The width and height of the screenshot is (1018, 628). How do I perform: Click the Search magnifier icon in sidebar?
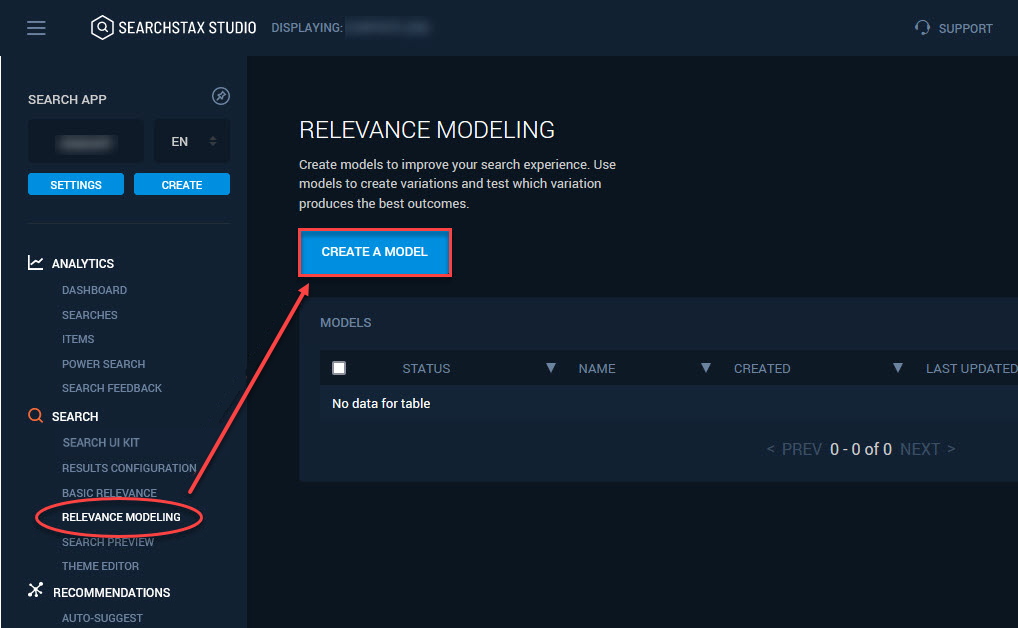[x=36, y=416]
